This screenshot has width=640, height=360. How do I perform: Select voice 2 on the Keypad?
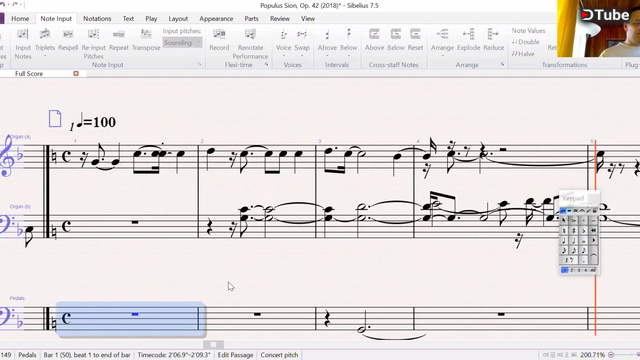coord(572,270)
